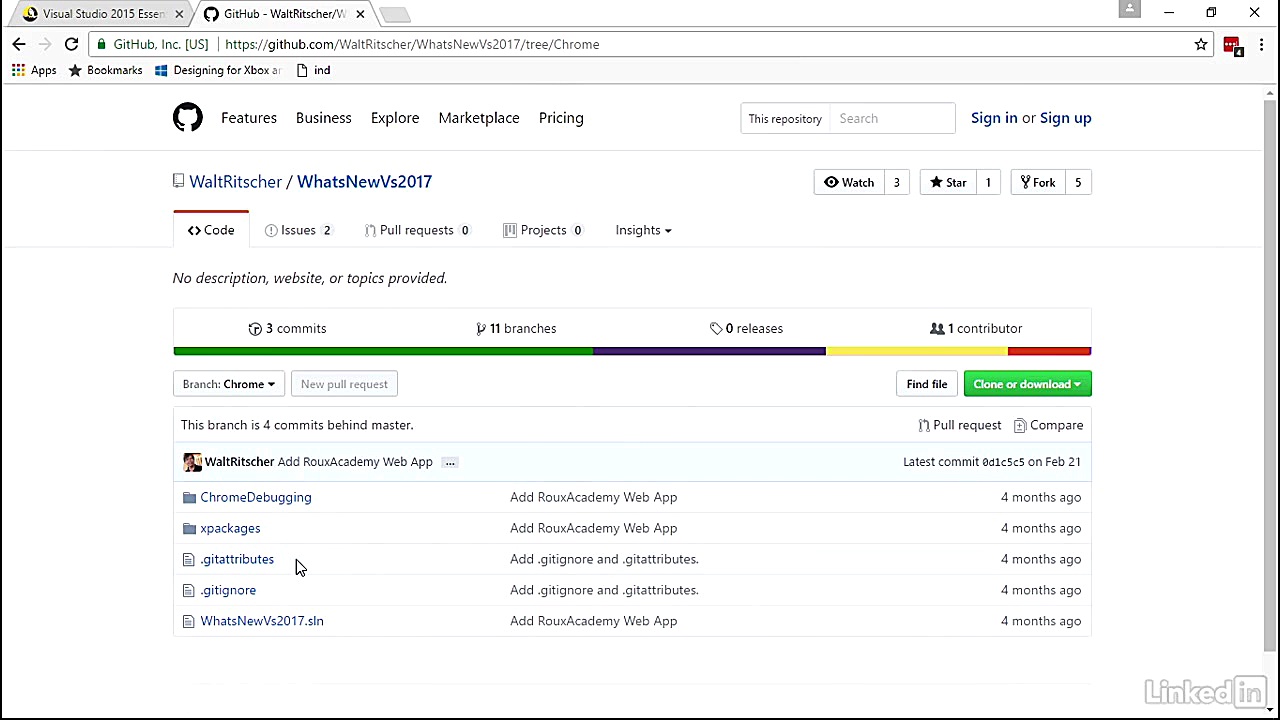Open the Apps grid shortcut
The height and width of the screenshot is (720, 1280).
pyautogui.click(x=34, y=70)
